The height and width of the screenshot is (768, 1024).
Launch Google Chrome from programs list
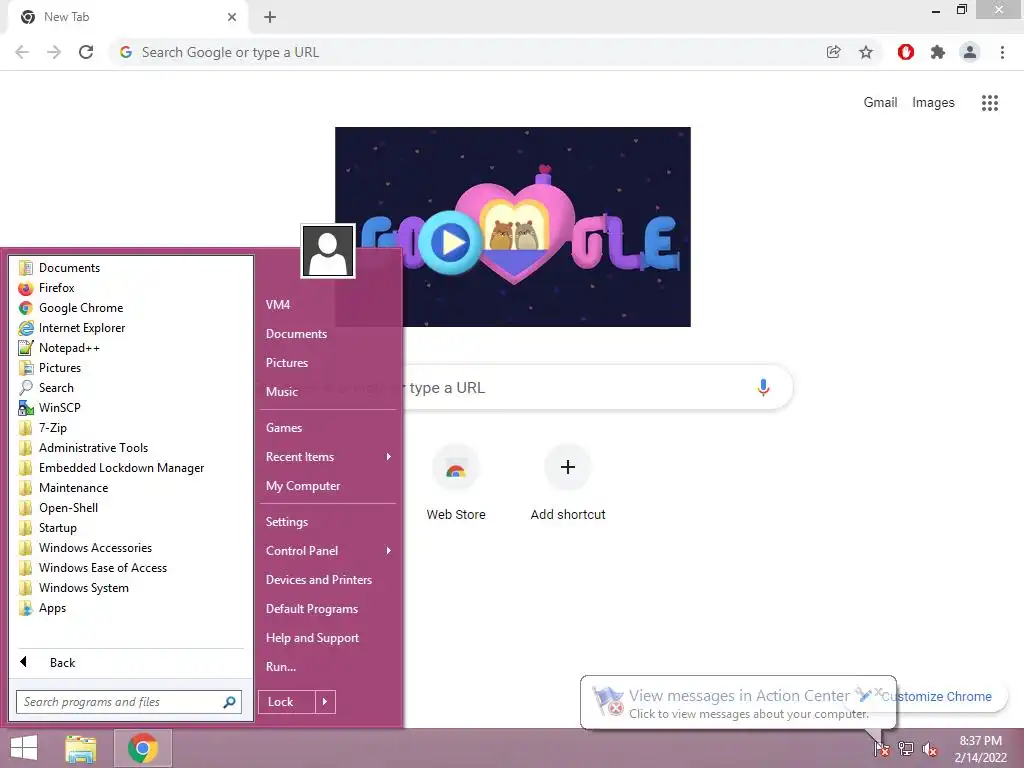[x=80, y=308]
